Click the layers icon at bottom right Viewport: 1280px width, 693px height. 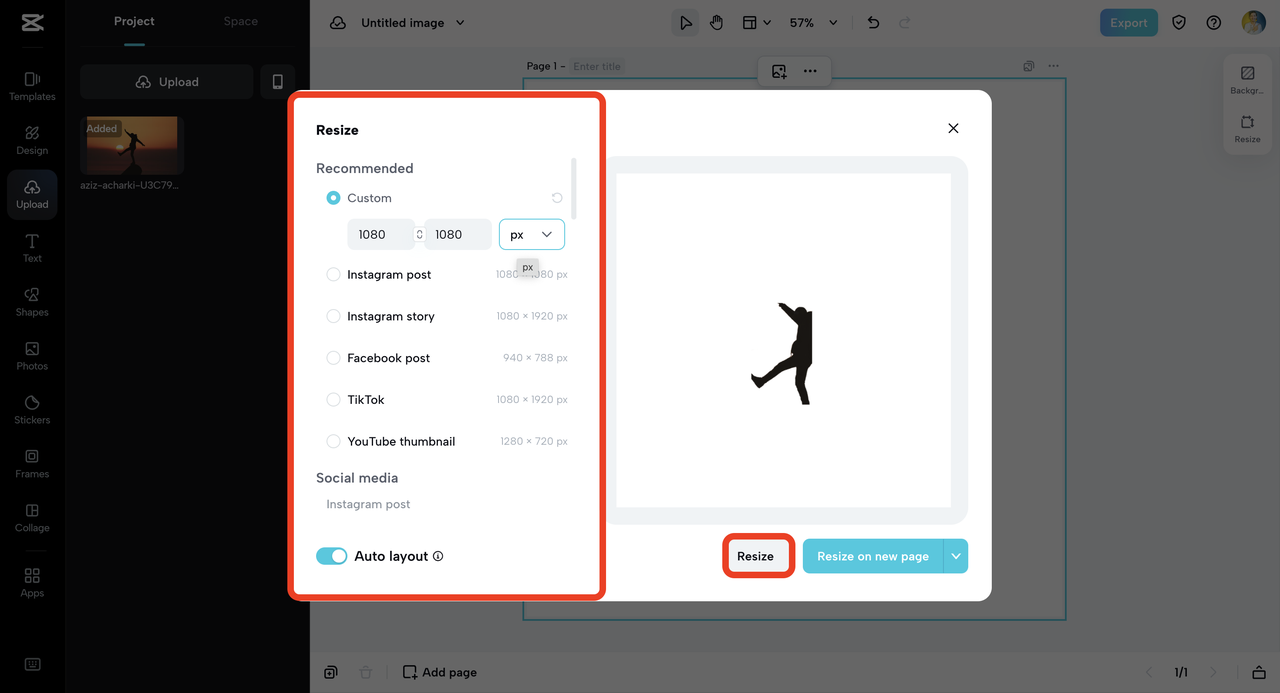pyautogui.click(x=1259, y=672)
